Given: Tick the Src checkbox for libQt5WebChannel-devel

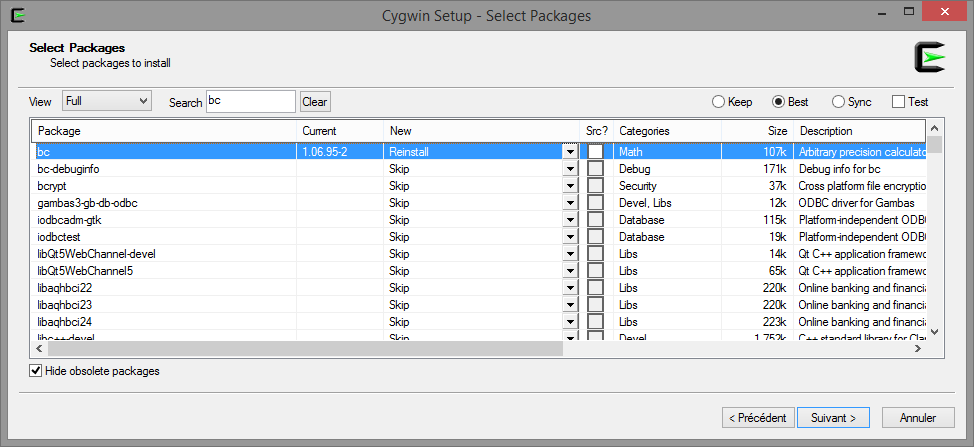Looking at the screenshot, I should pyautogui.click(x=595, y=254).
